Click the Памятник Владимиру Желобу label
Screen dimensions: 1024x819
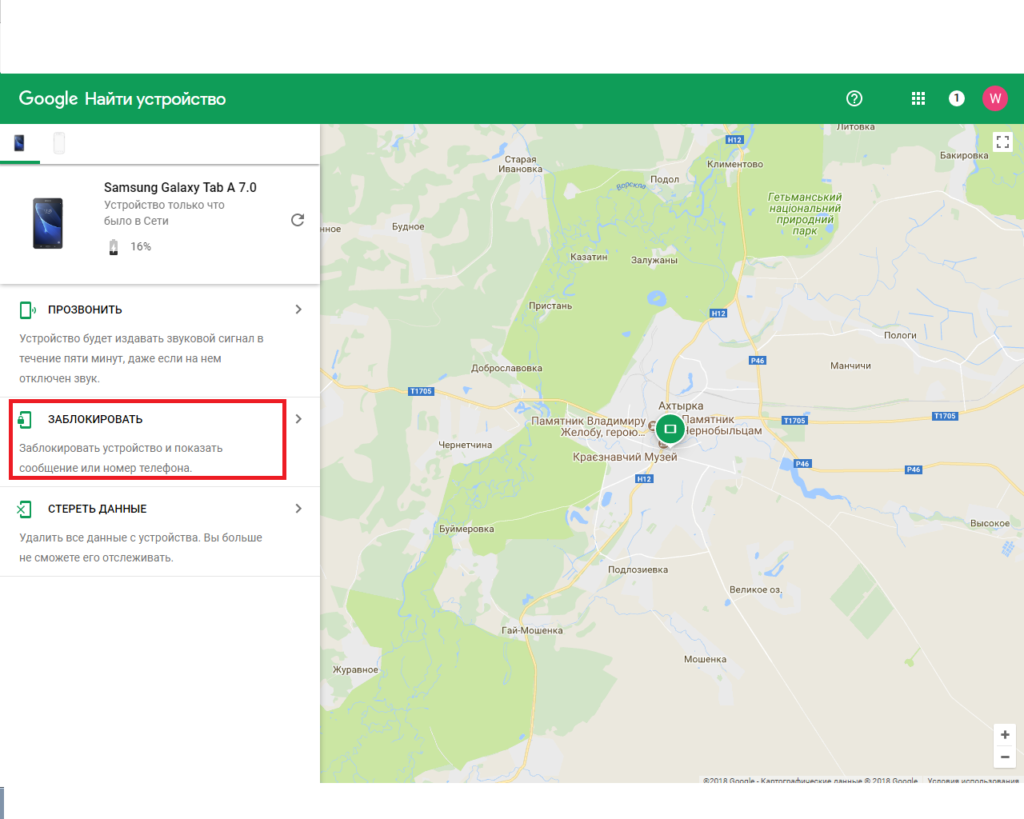pyautogui.click(x=588, y=426)
